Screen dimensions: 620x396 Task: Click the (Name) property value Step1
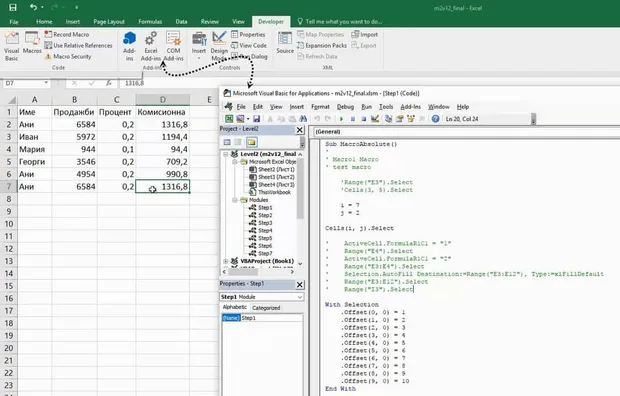271,318
